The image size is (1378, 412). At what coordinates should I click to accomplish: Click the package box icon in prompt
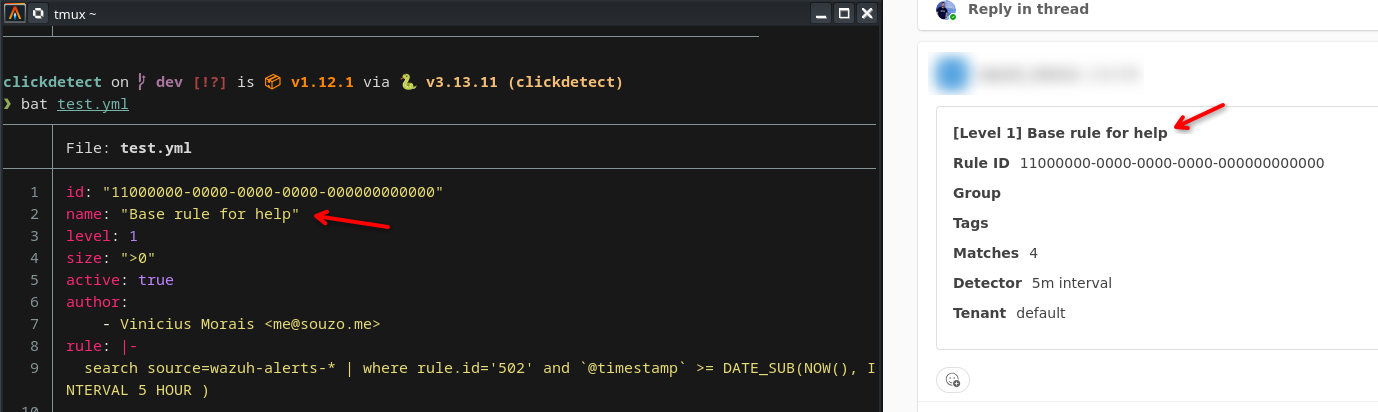(273, 82)
